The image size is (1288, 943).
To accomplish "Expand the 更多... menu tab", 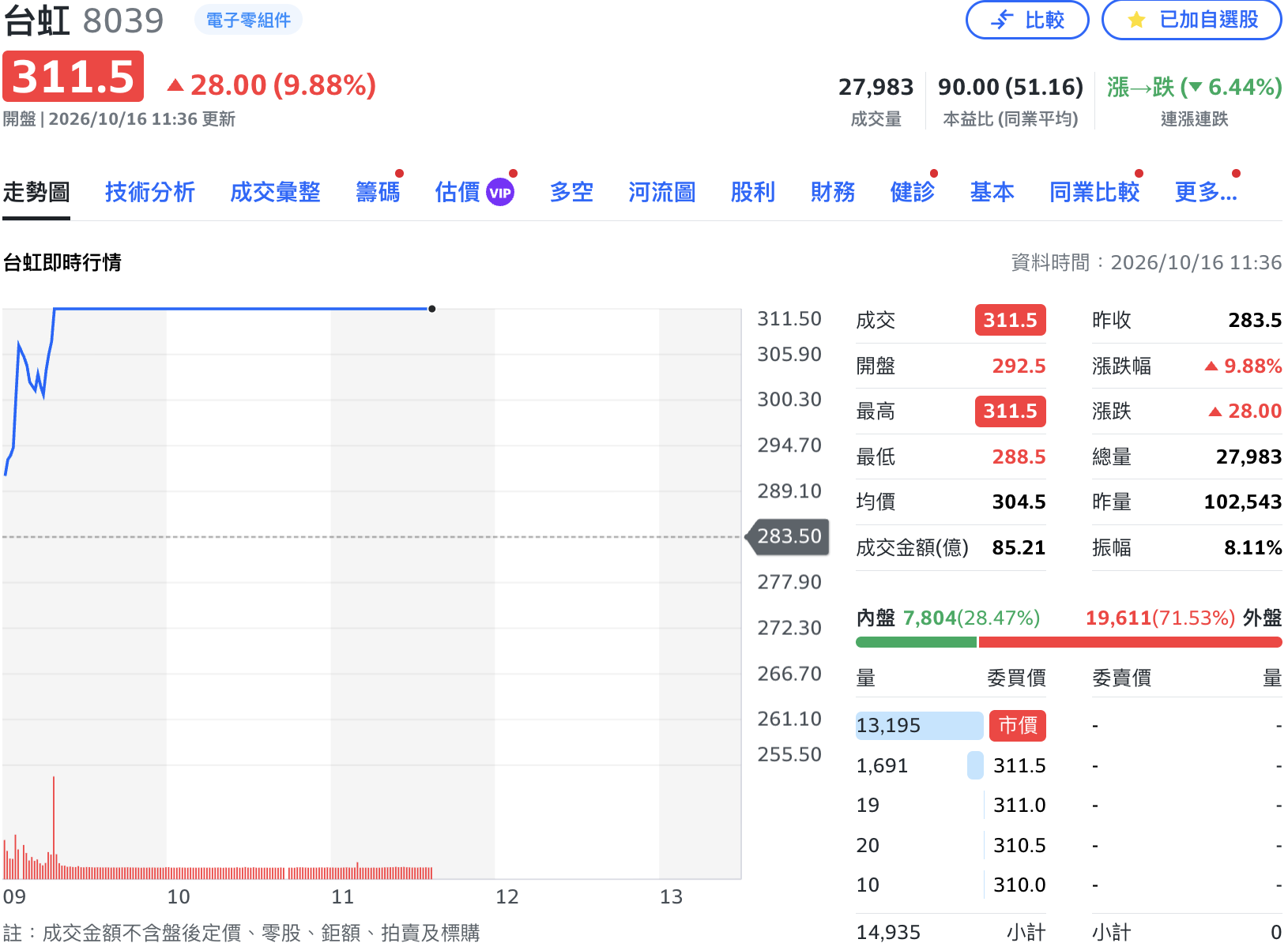I will coord(1206,192).
